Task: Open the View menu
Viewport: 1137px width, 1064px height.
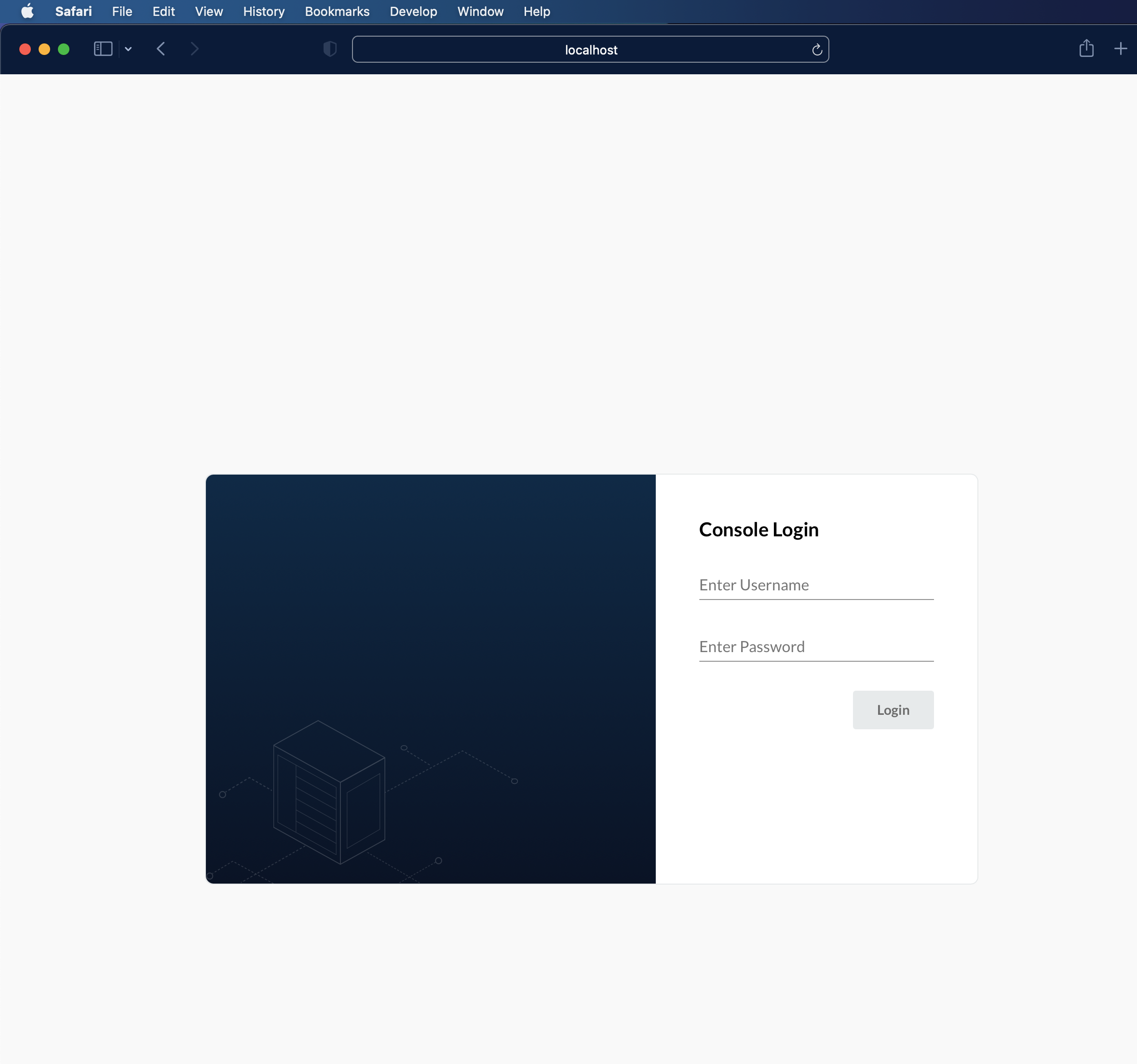Action: point(209,12)
